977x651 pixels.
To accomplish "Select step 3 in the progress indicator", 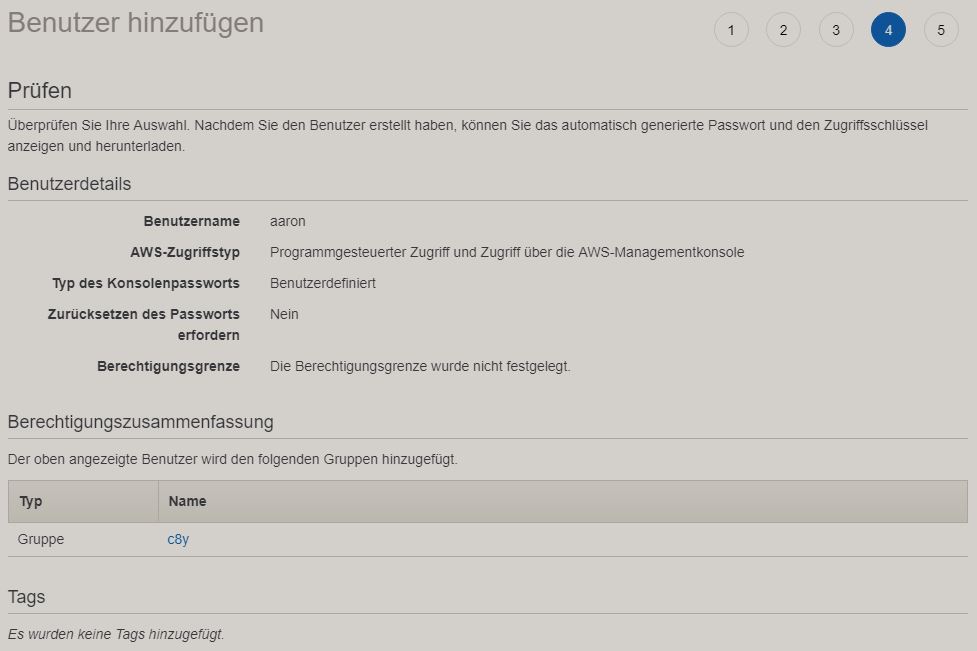I will click(836, 30).
